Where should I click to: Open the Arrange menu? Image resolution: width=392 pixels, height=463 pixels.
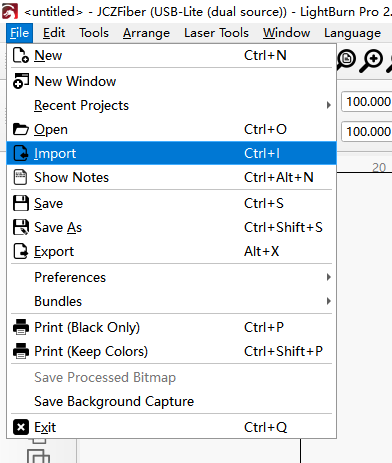tap(146, 33)
